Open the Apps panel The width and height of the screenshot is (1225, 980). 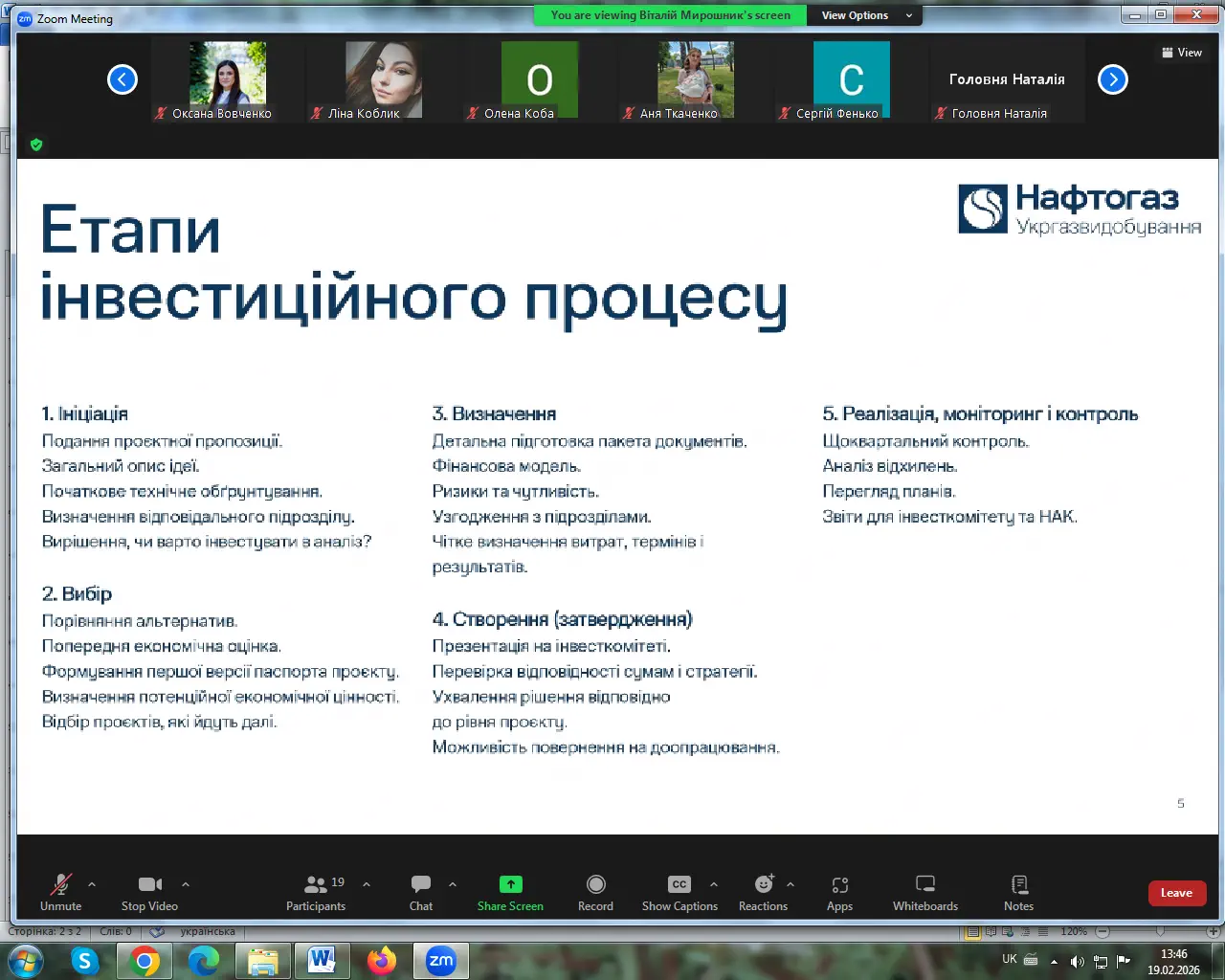click(x=839, y=892)
